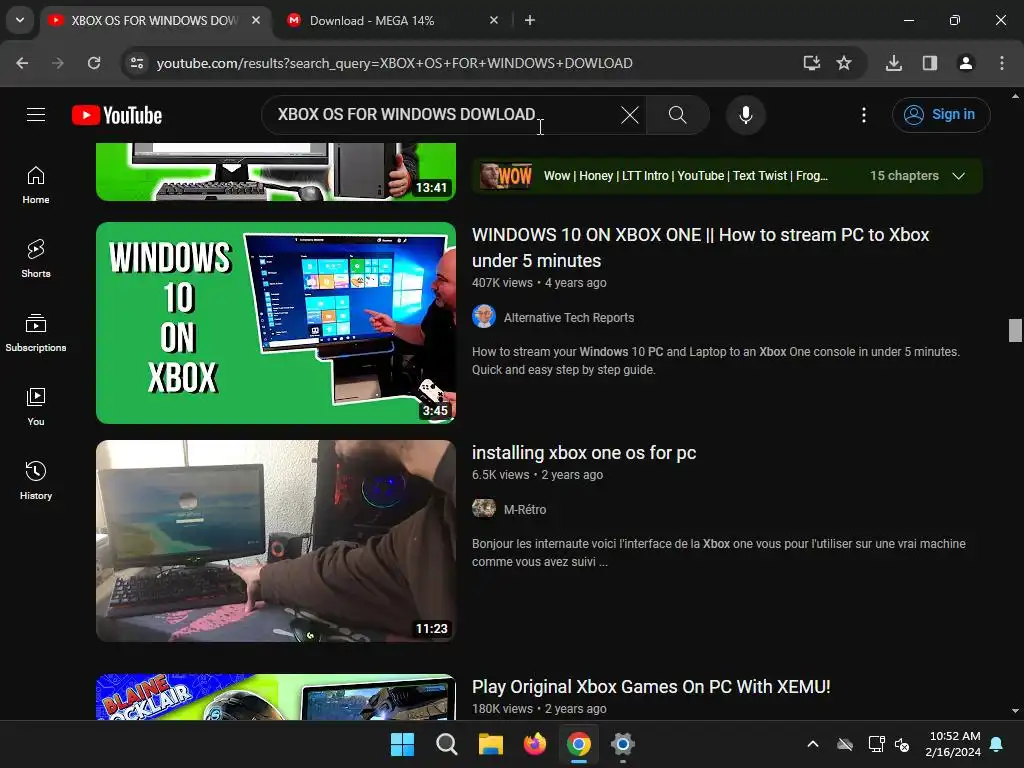The height and width of the screenshot is (768, 1024).
Task: Click the magnifier search button
Action: pyautogui.click(x=677, y=115)
